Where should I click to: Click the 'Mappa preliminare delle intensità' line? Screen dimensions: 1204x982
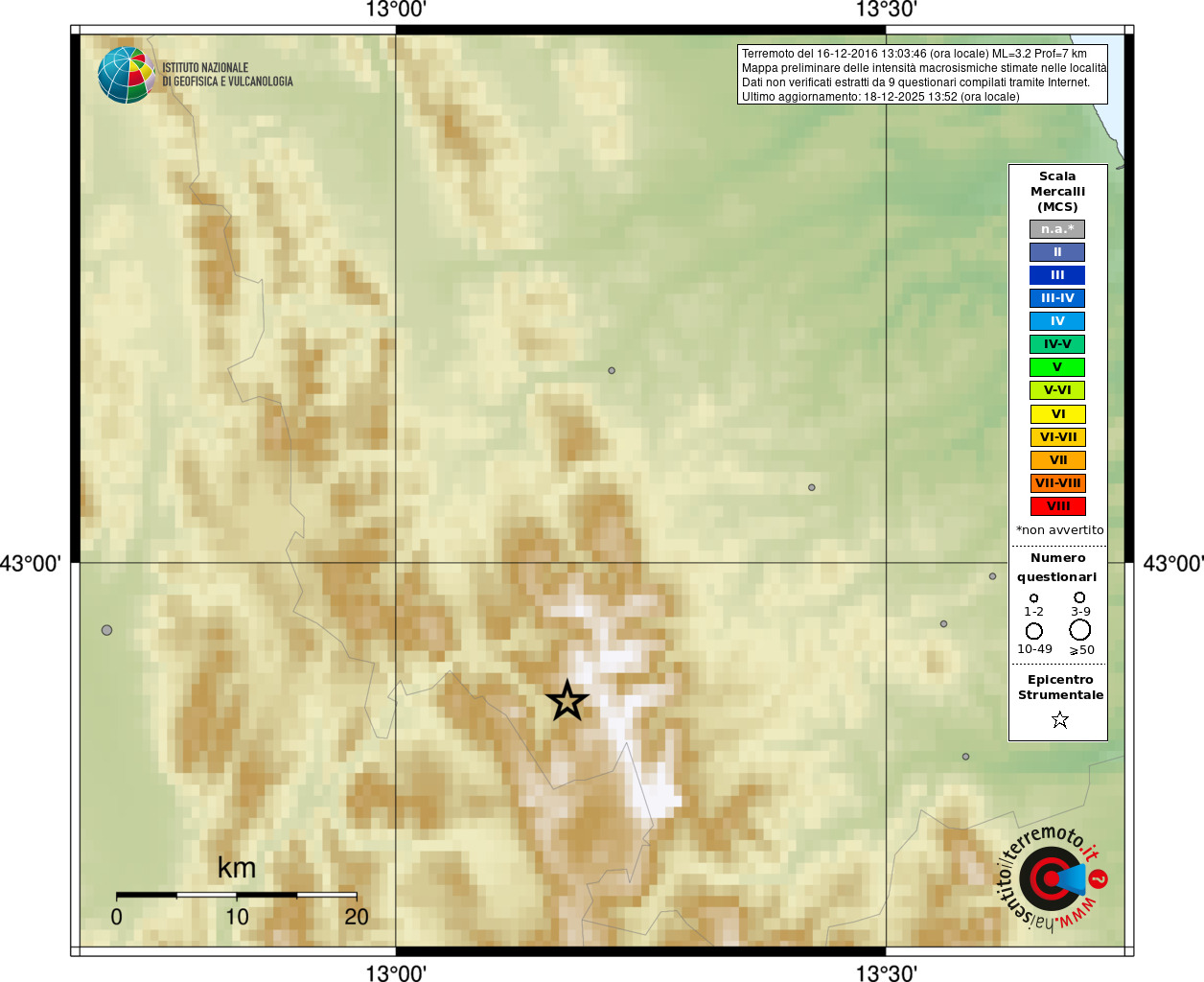(x=924, y=68)
